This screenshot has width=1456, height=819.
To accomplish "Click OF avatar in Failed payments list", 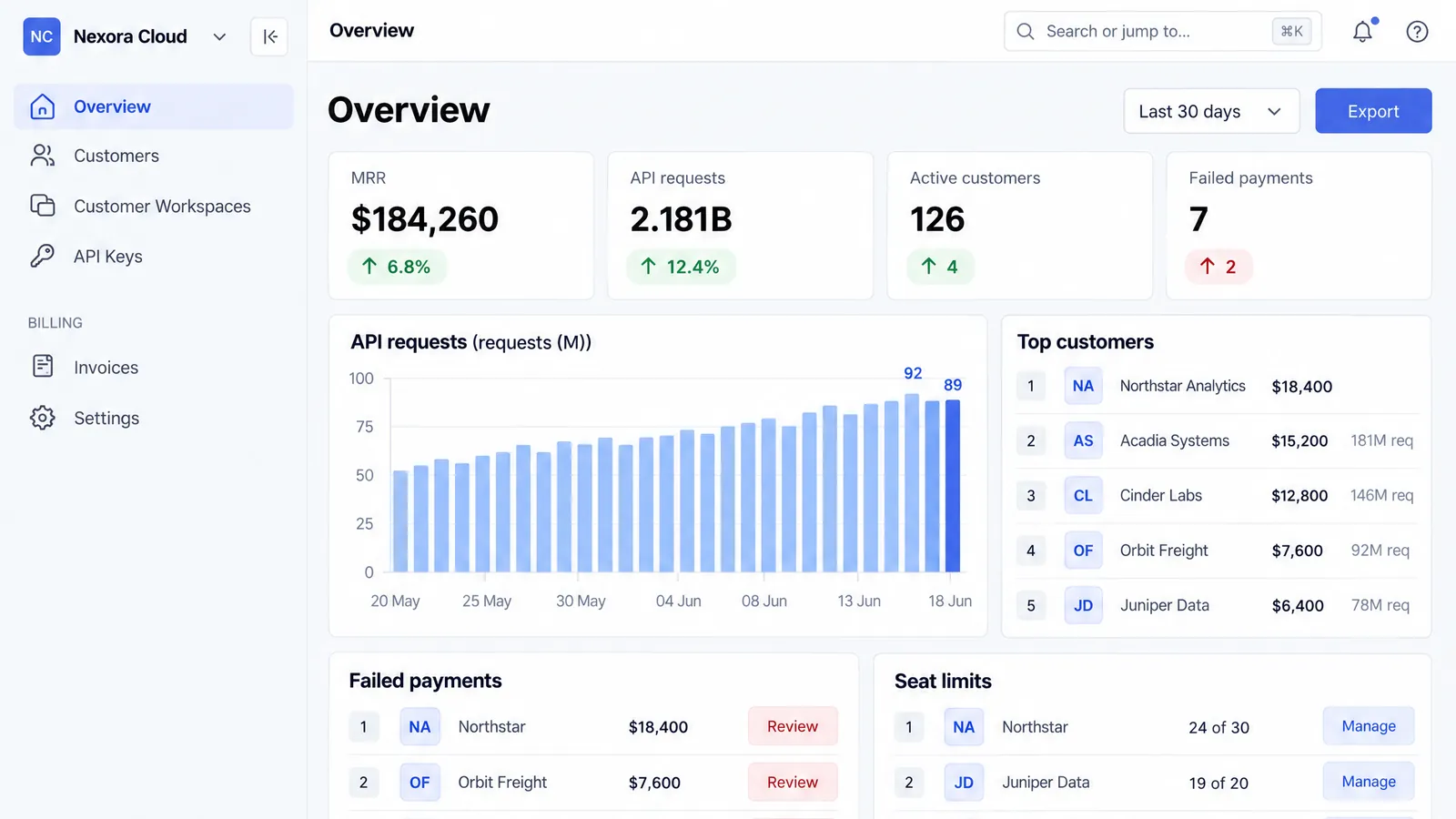I will (420, 783).
